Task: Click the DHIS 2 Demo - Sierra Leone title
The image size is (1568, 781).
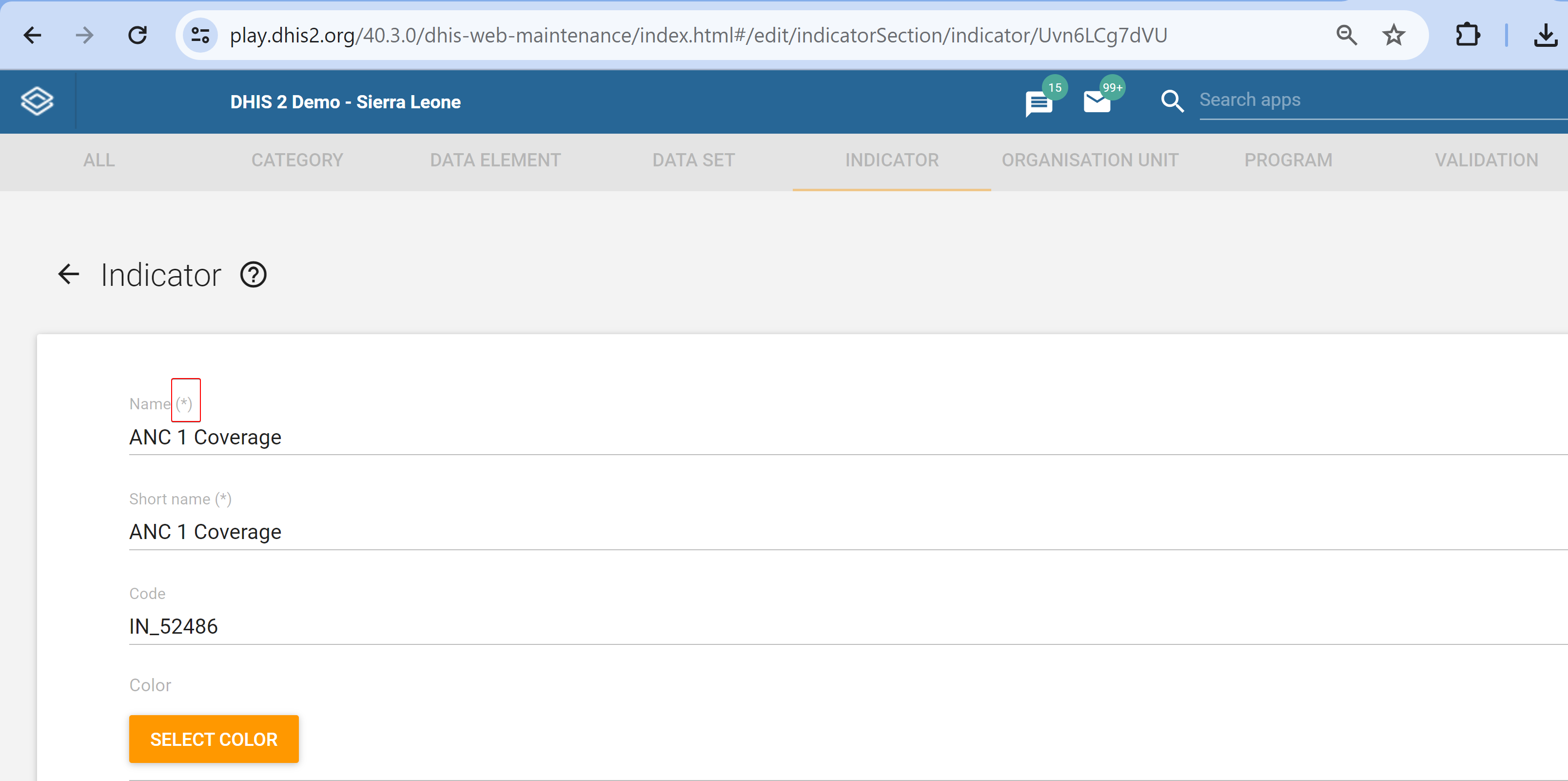Action: [345, 102]
